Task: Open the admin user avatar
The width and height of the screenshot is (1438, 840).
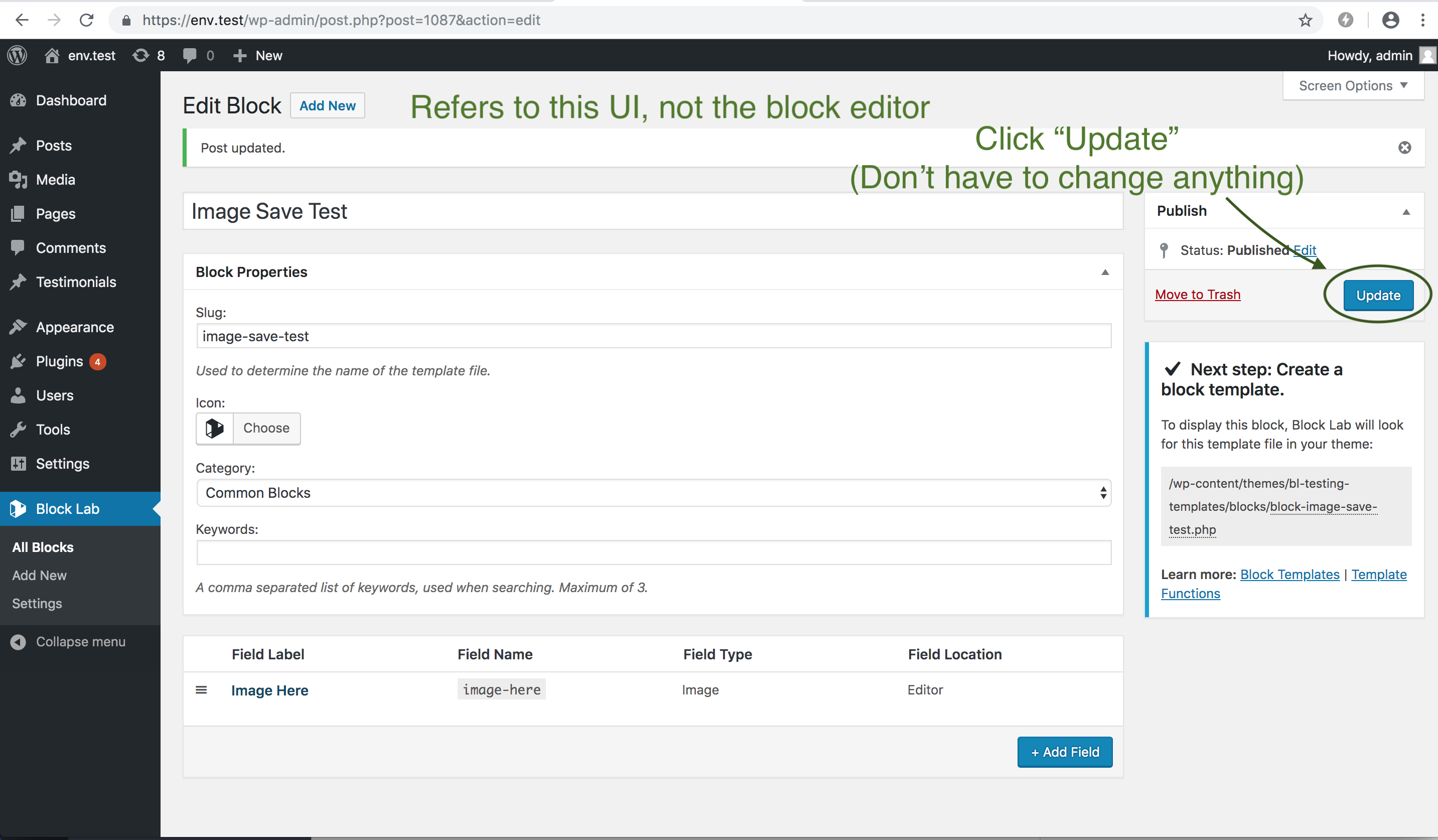Action: point(1428,55)
